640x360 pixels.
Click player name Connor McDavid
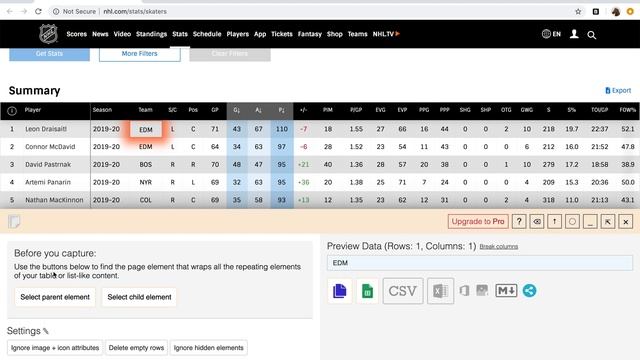coord(50,147)
